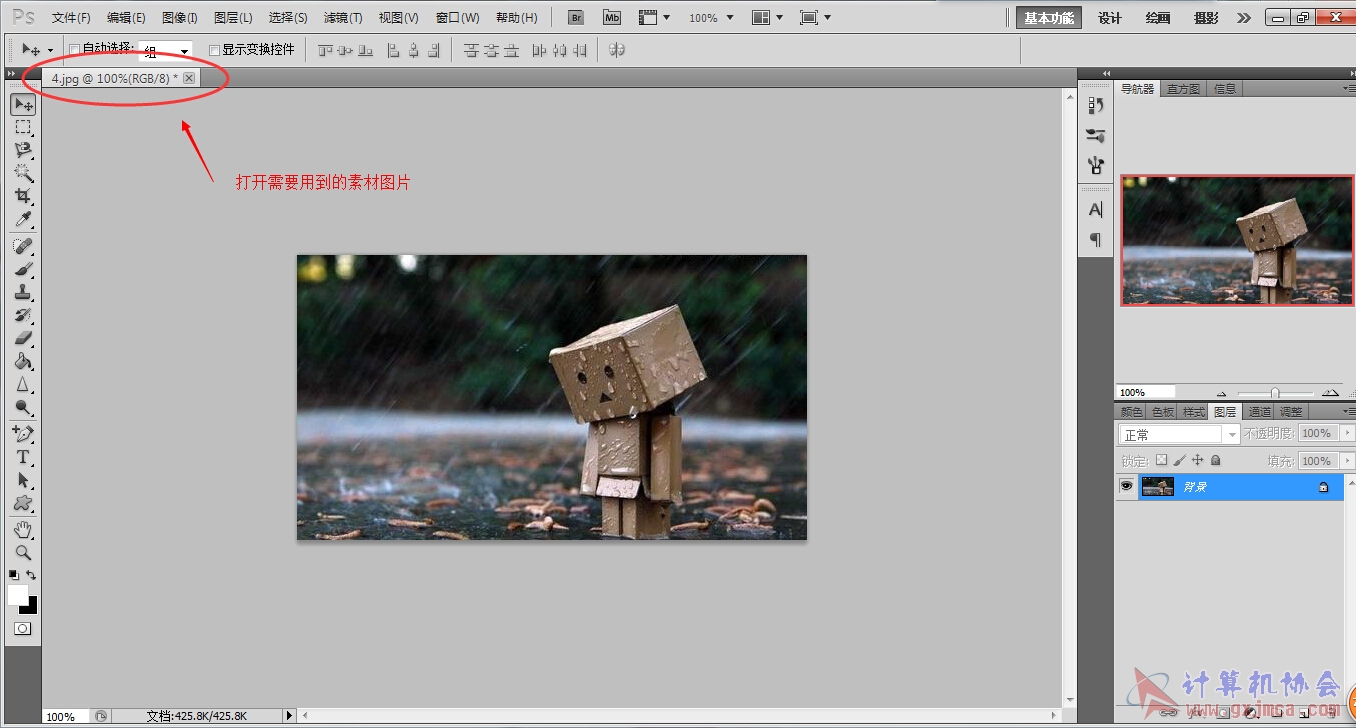1356x728 pixels.
Task: Select the Eyedropper tool
Action: click(23, 219)
